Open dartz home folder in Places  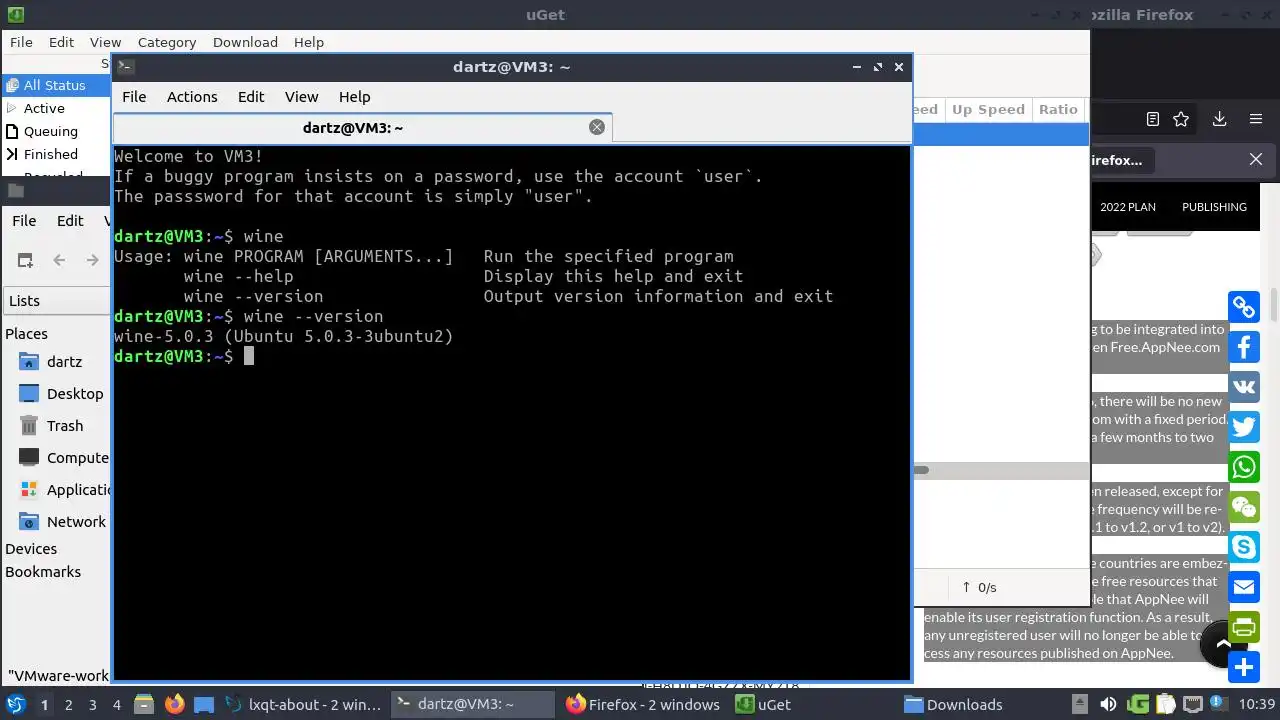[64, 362]
